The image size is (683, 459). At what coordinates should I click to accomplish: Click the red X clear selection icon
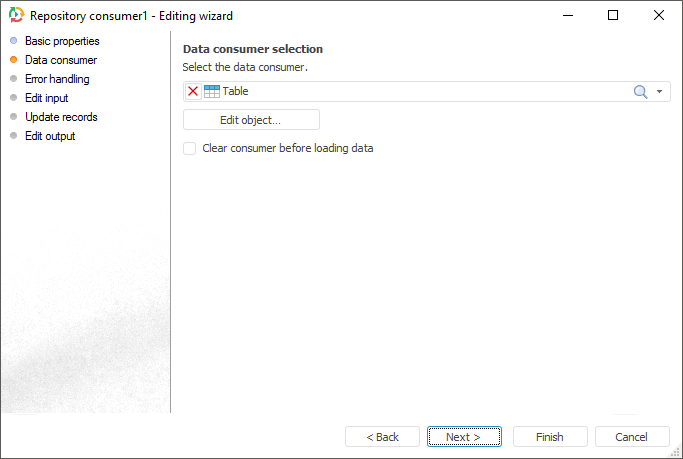(193, 91)
